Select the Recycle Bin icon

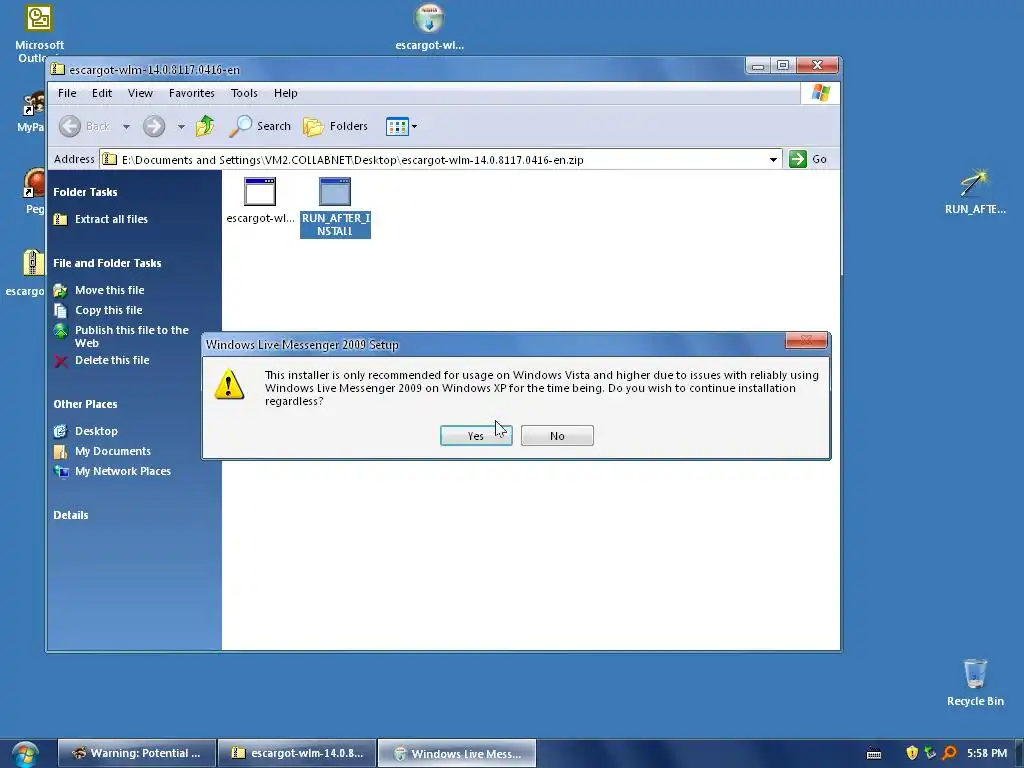pos(975,683)
